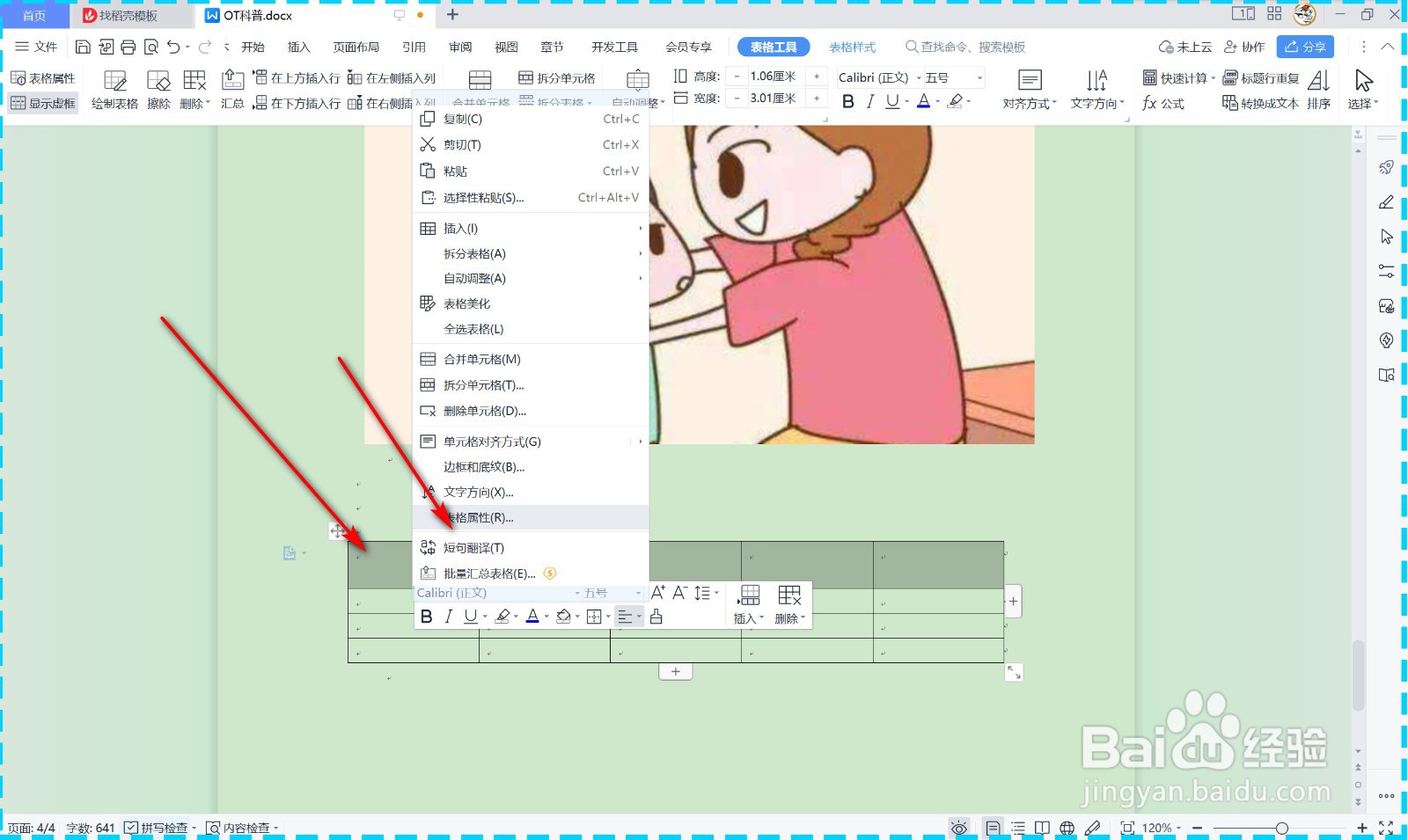The width and height of the screenshot is (1408, 840).
Task: Open the Table Style (表格样式) ribbon tab
Action: tap(853, 47)
